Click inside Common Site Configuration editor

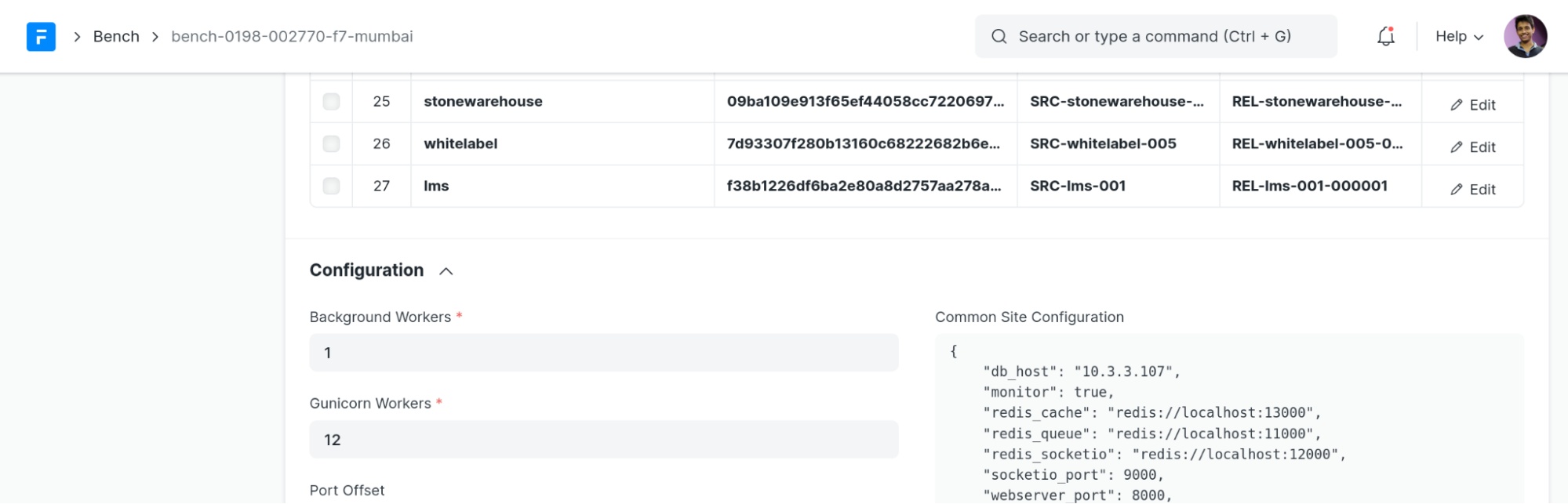pos(1228,423)
